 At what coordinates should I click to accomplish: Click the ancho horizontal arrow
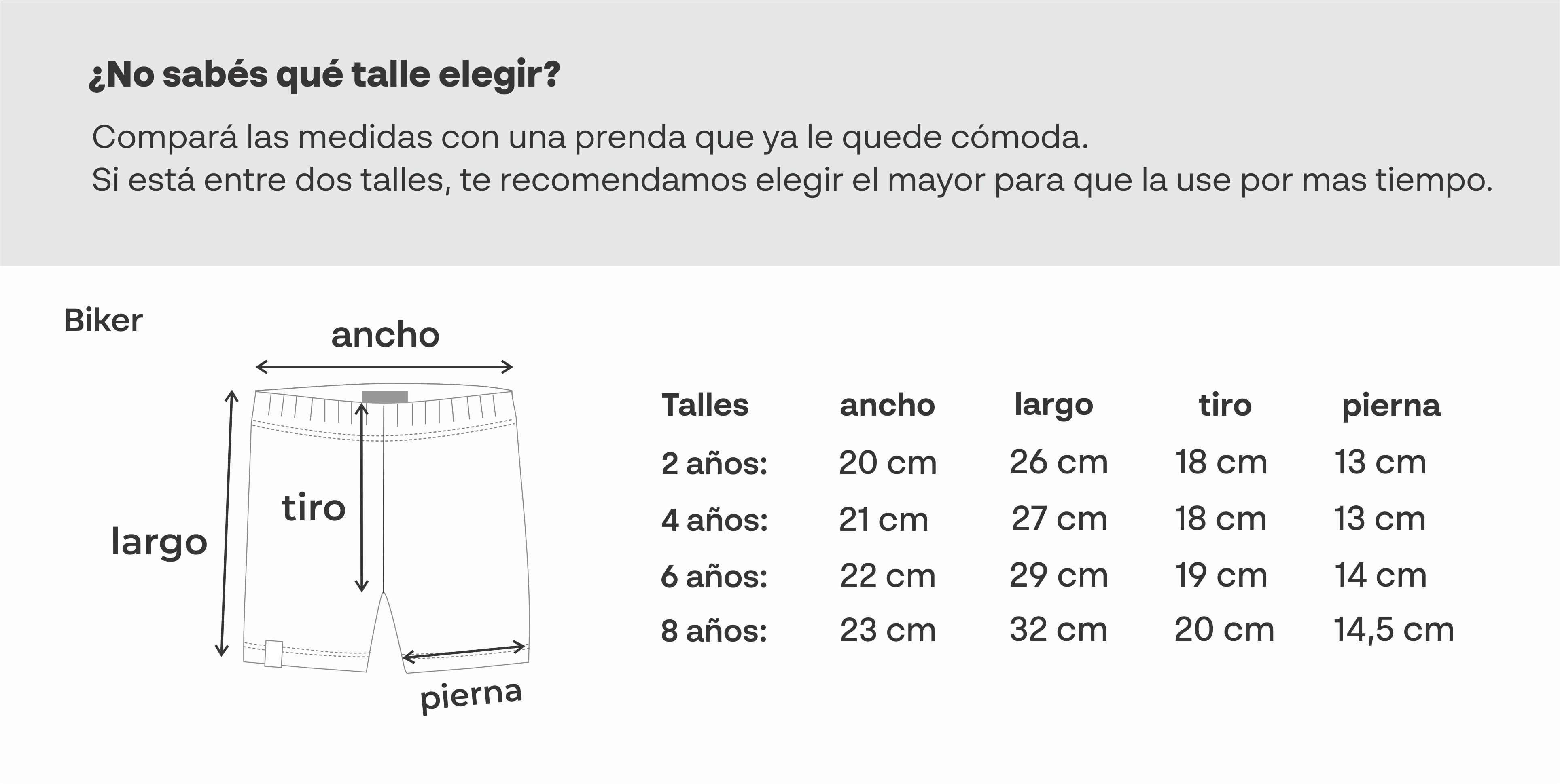tap(384, 366)
